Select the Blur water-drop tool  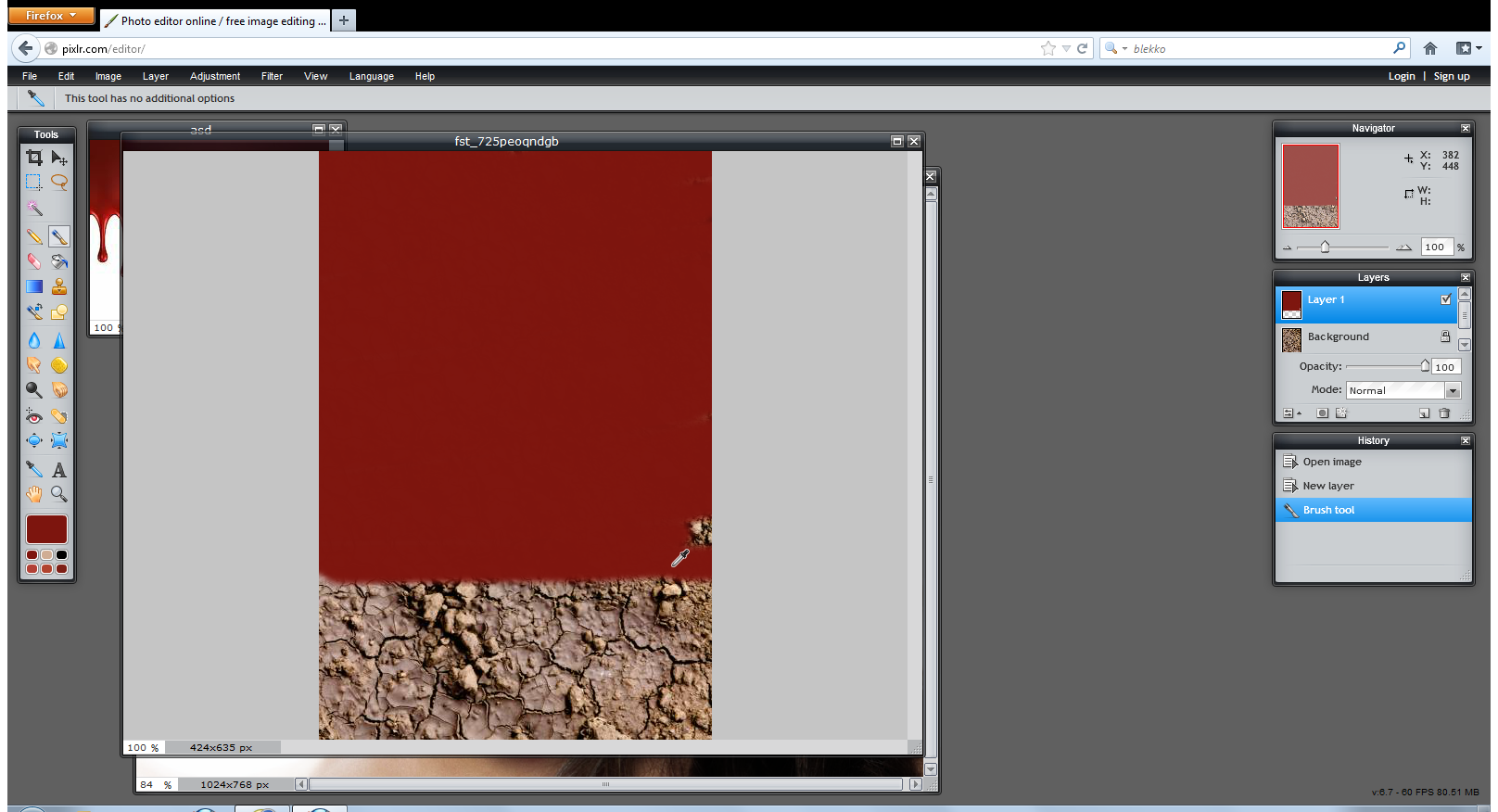coord(34,340)
